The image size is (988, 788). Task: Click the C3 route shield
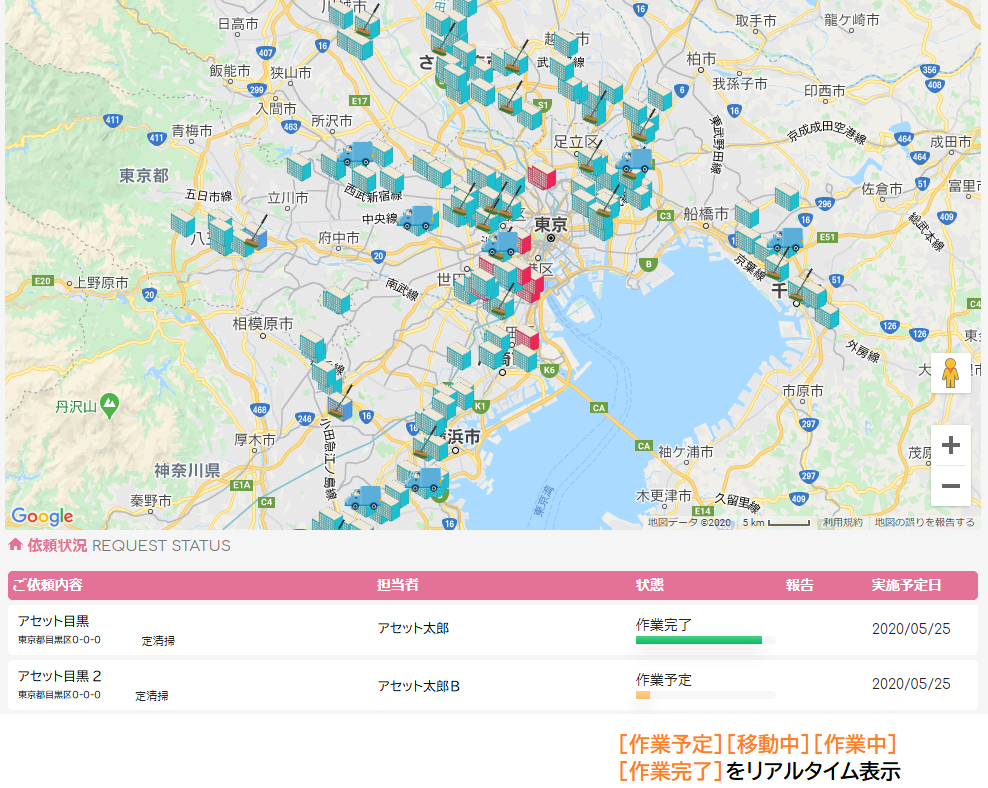pos(665,215)
